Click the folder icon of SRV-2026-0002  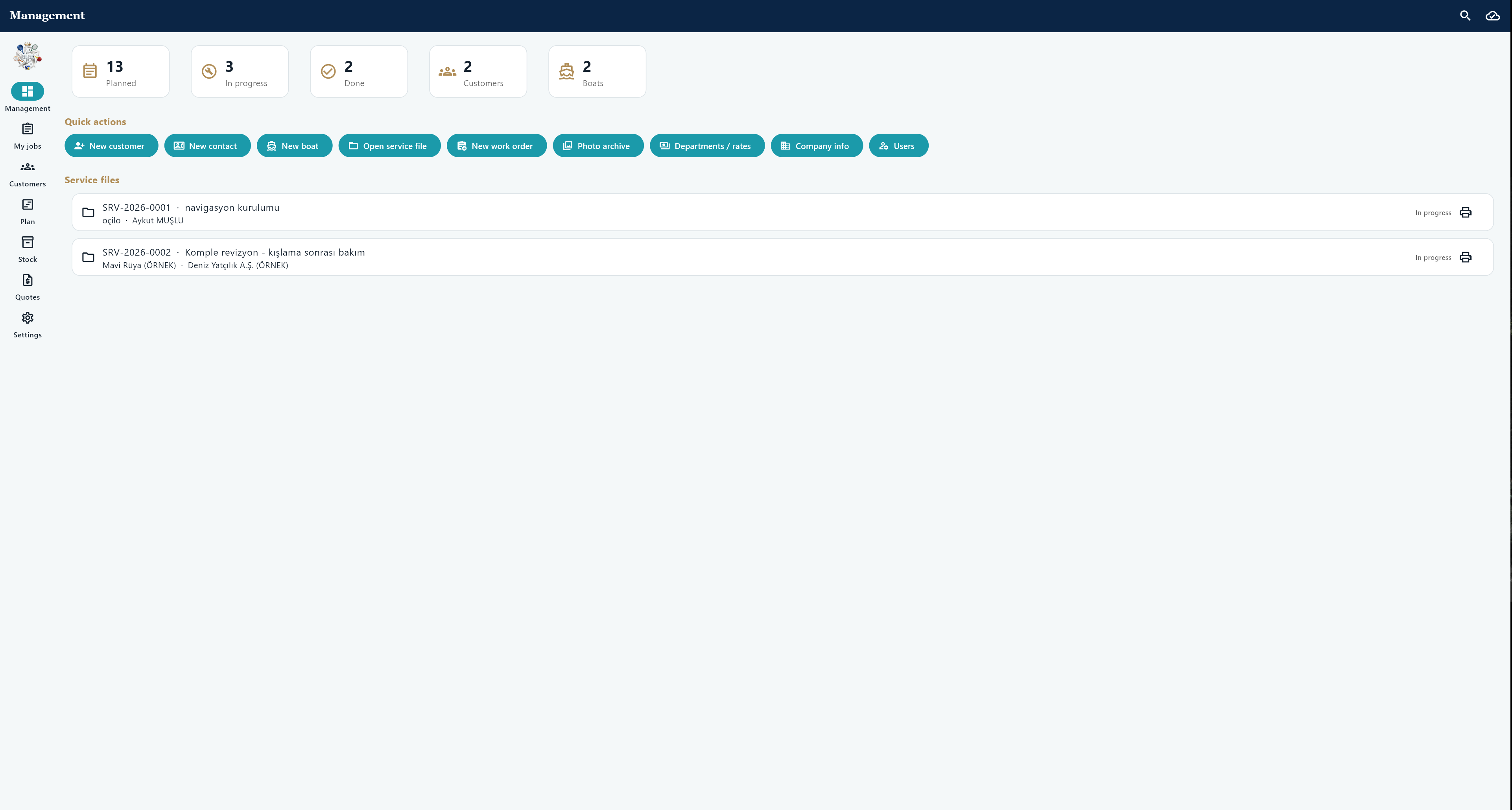click(x=88, y=257)
